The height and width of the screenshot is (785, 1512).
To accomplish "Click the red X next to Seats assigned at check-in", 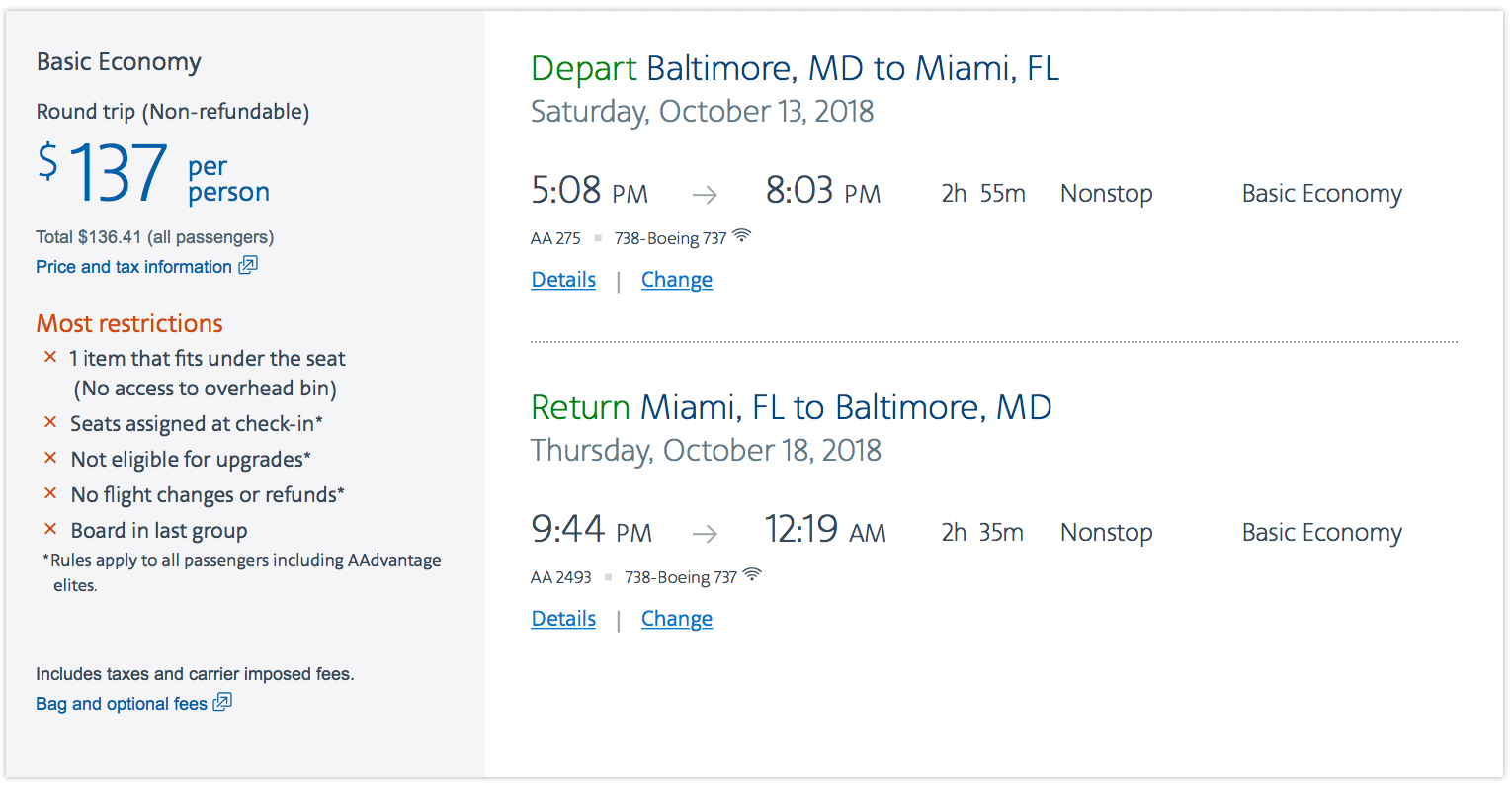I will click(50, 422).
